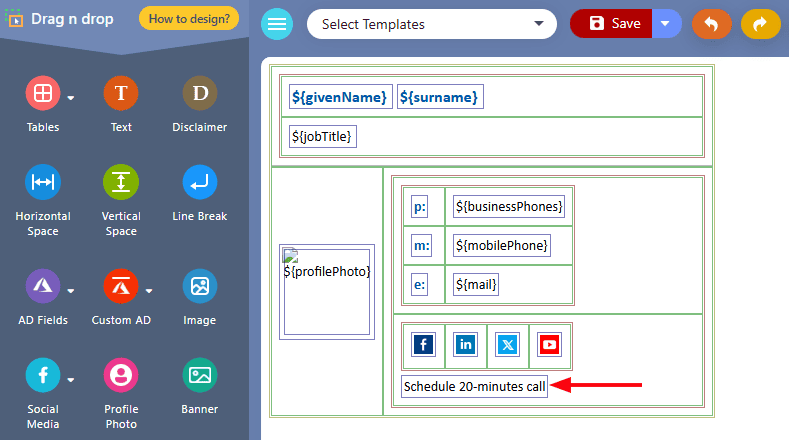Screen dimensions: 789x440
Task: Select the m: label cell
Action: pos(421,246)
